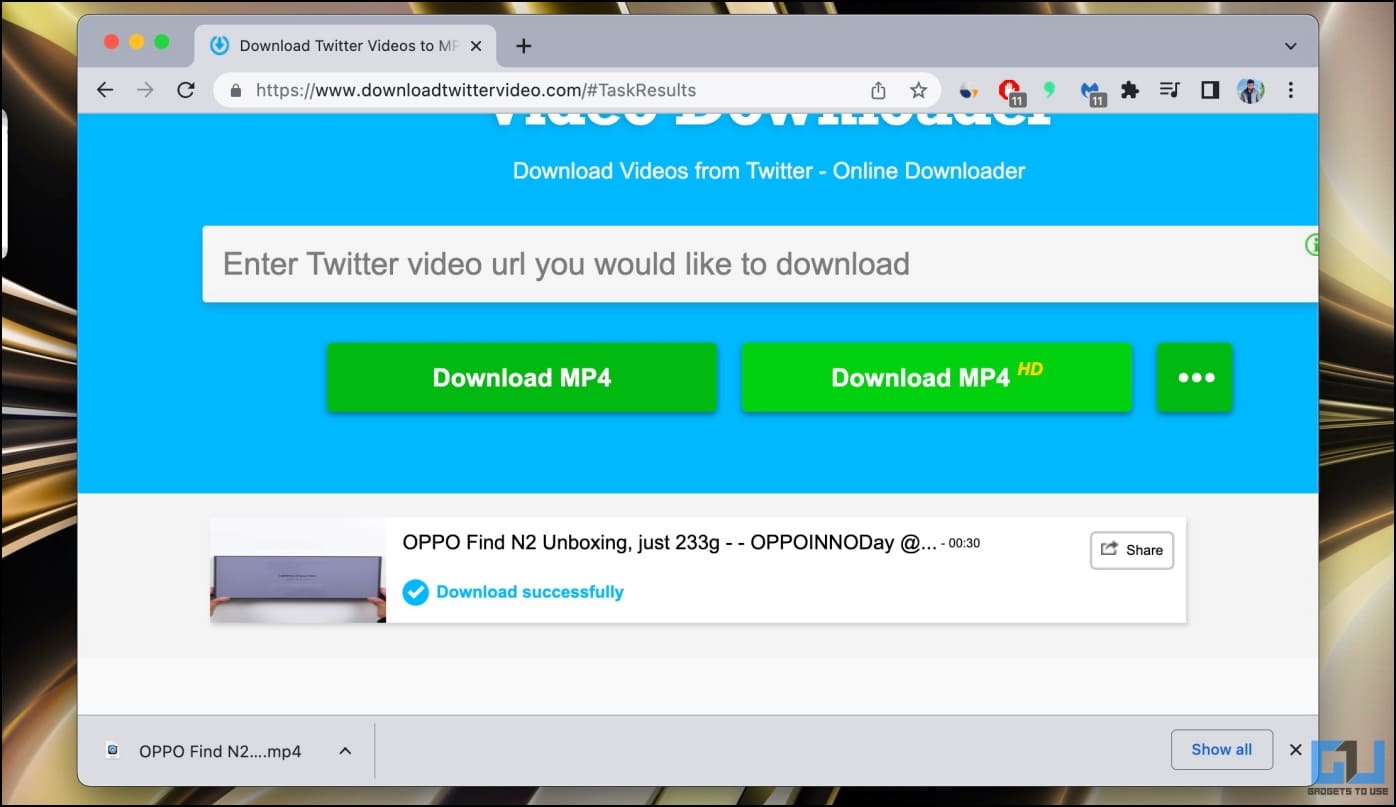This screenshot has width=1396, height=807.
Task: Reload the downloadtwittervideo page
Action: coord(185,90)
